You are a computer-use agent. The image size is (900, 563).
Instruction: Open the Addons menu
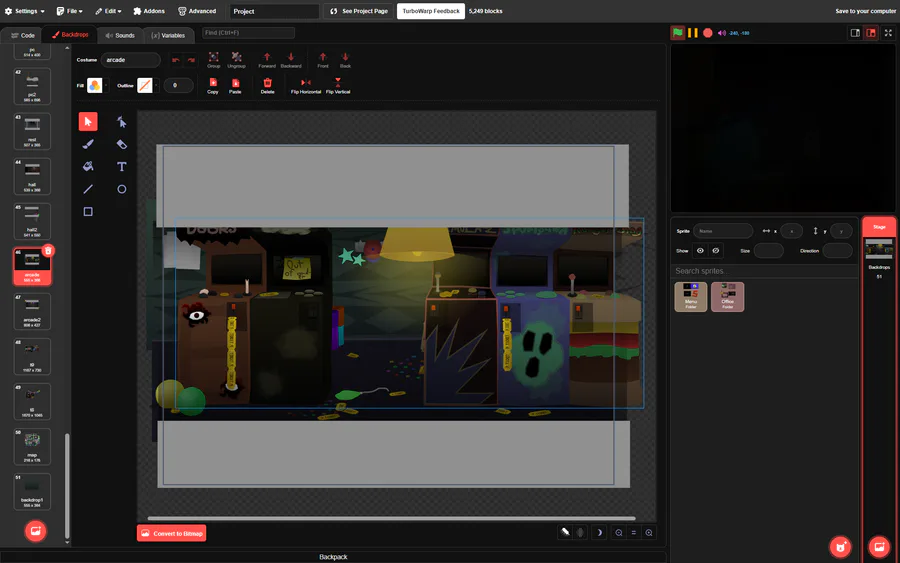[x=149, y=11]
